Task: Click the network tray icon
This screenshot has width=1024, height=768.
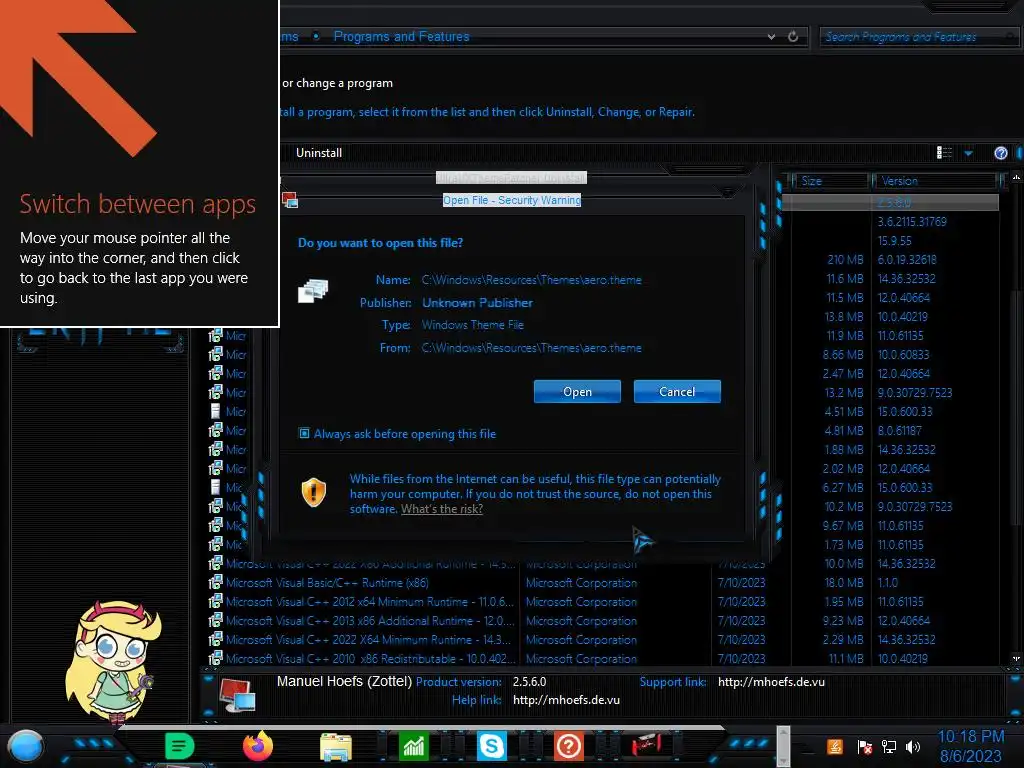Action: tap(888, 746)
